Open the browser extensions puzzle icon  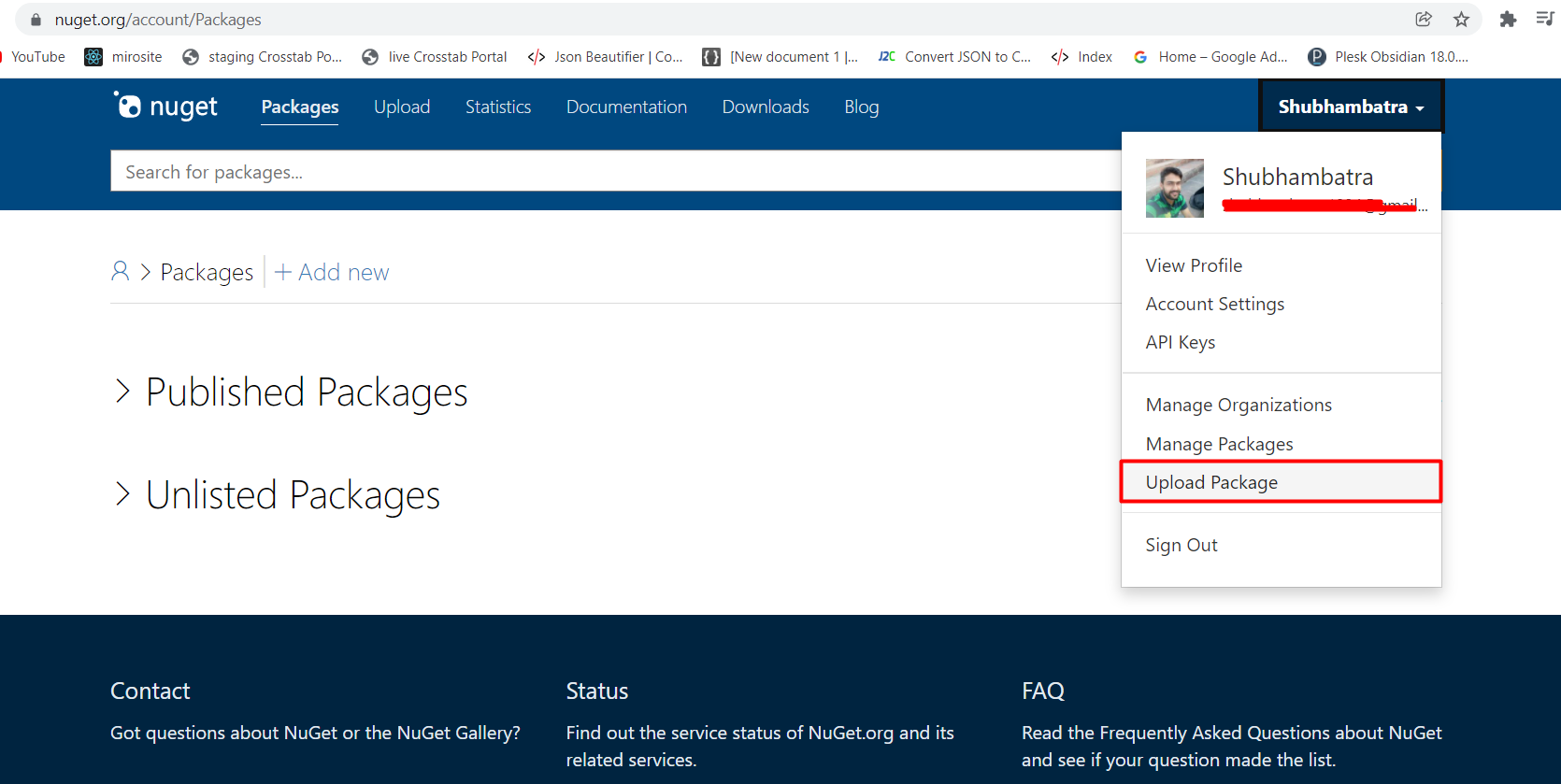pyautogui.click(x=1508, y=19)
